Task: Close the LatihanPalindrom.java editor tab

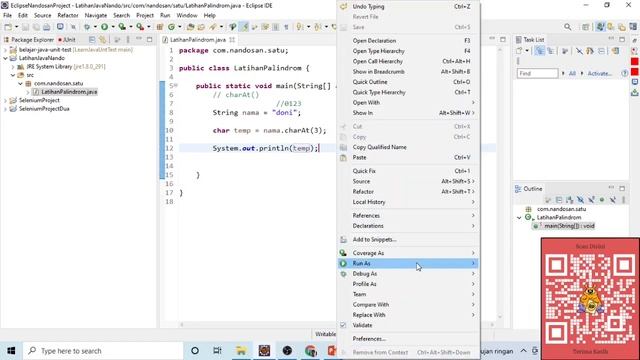Action: tap(232, 40)
